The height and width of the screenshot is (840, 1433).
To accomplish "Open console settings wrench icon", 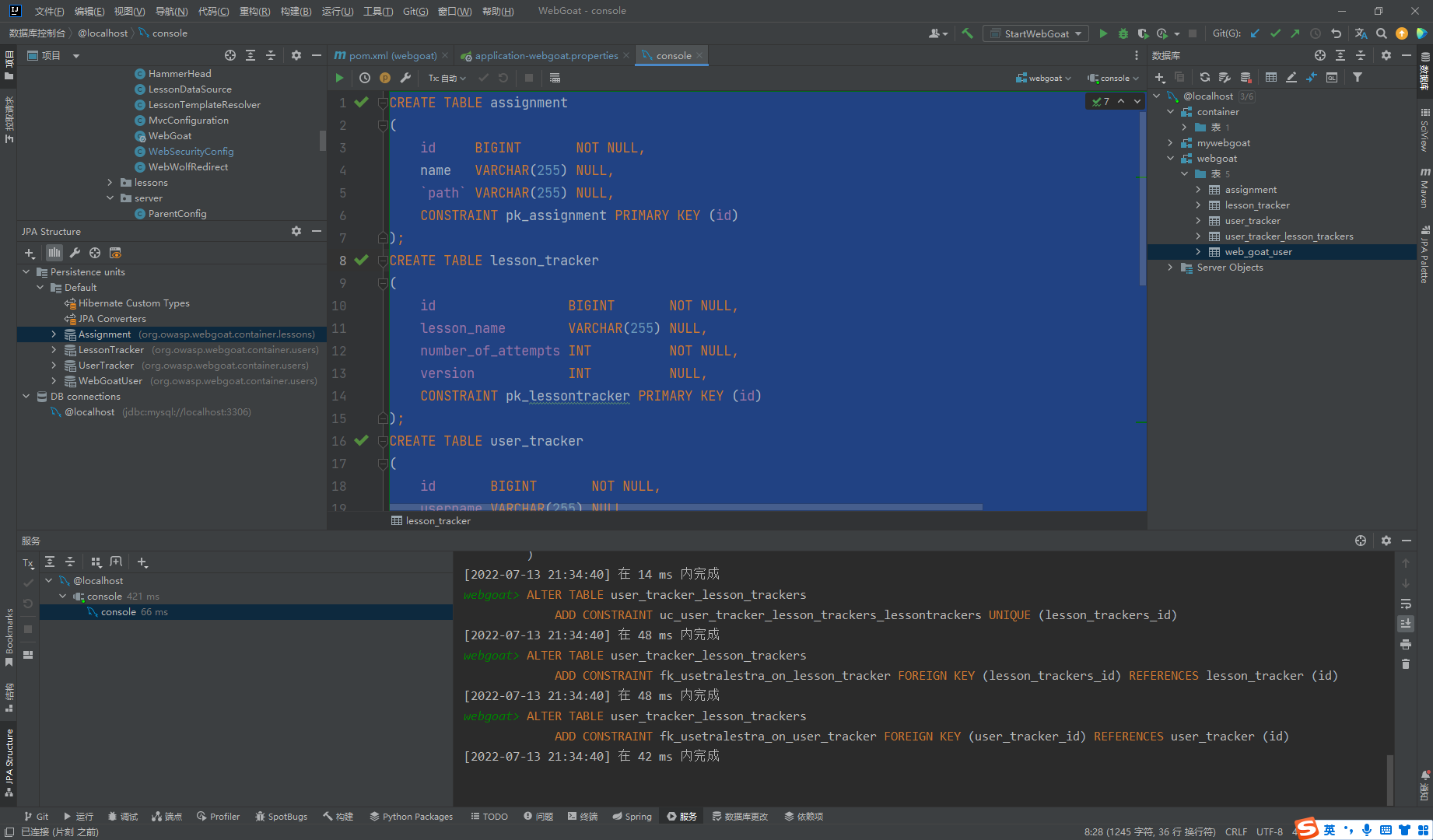I will click(405, 78).
